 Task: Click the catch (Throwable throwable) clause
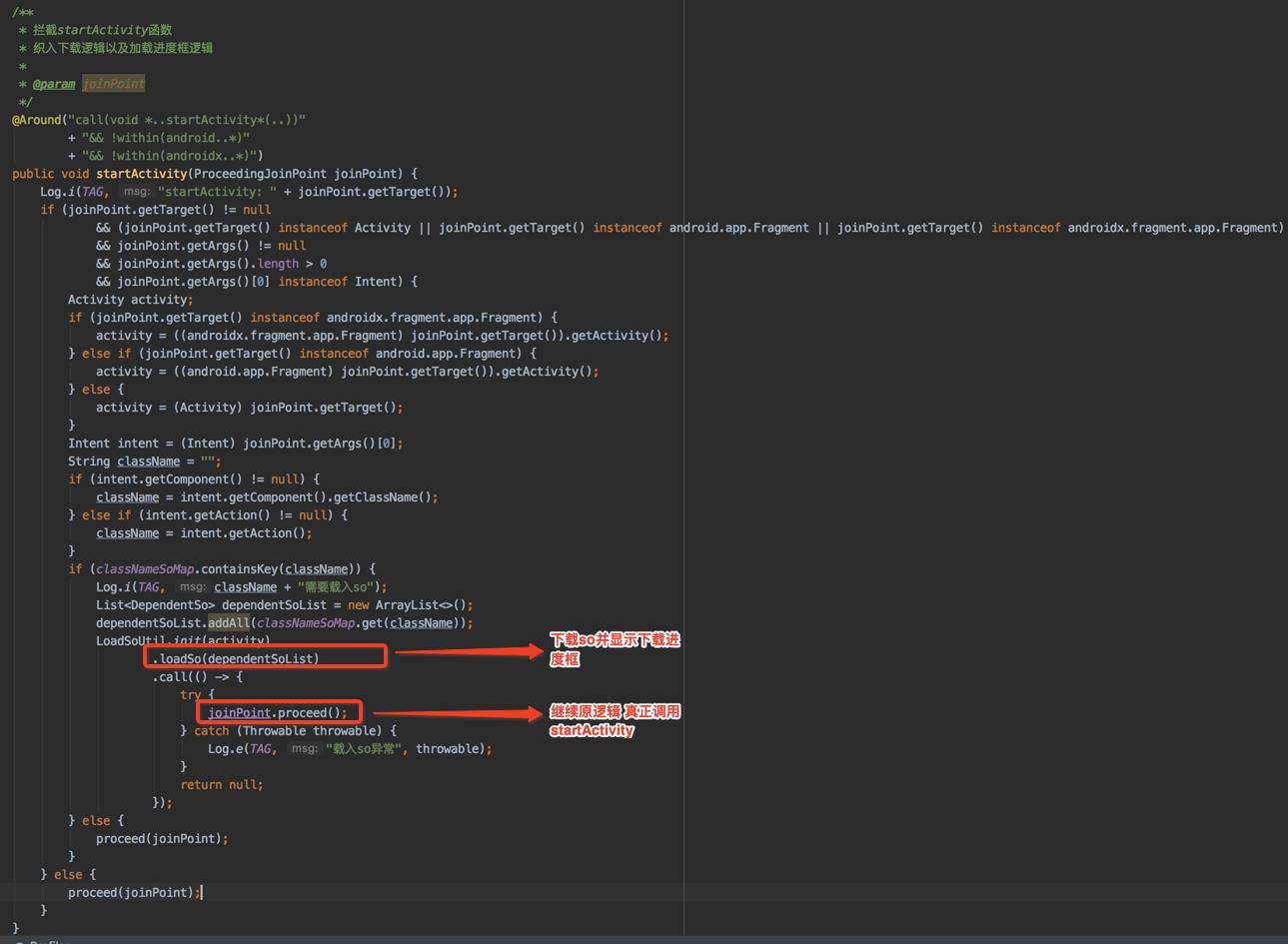tap(295, 731)
